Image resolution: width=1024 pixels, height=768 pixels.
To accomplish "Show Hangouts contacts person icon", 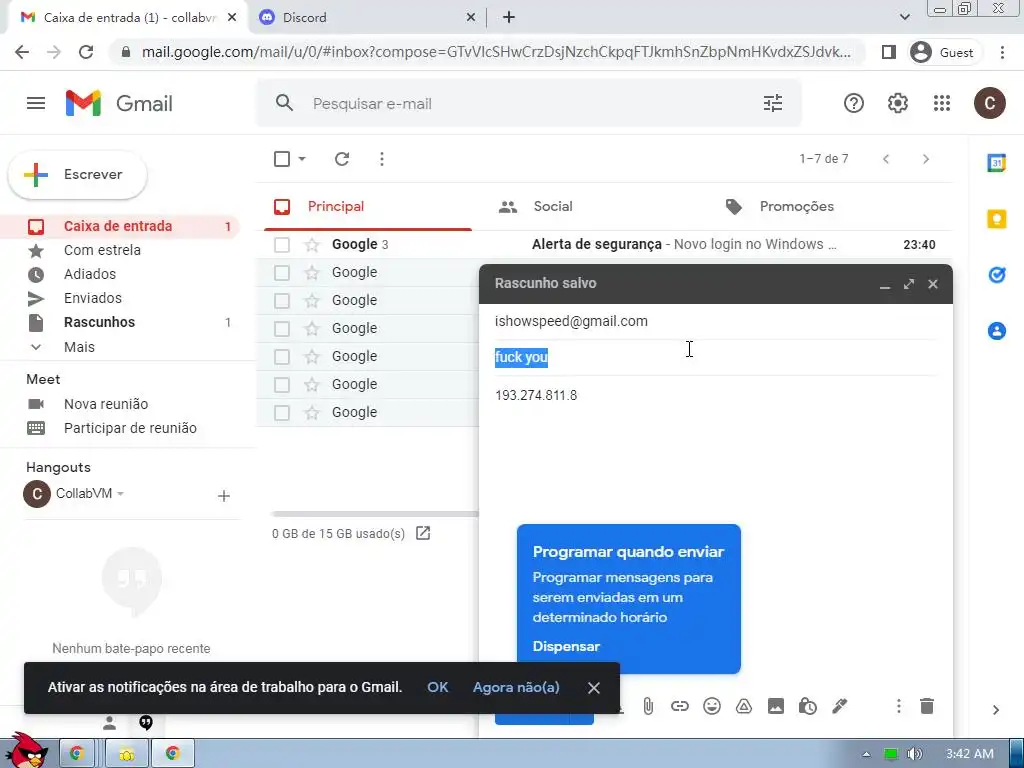I will coord(110,723).
